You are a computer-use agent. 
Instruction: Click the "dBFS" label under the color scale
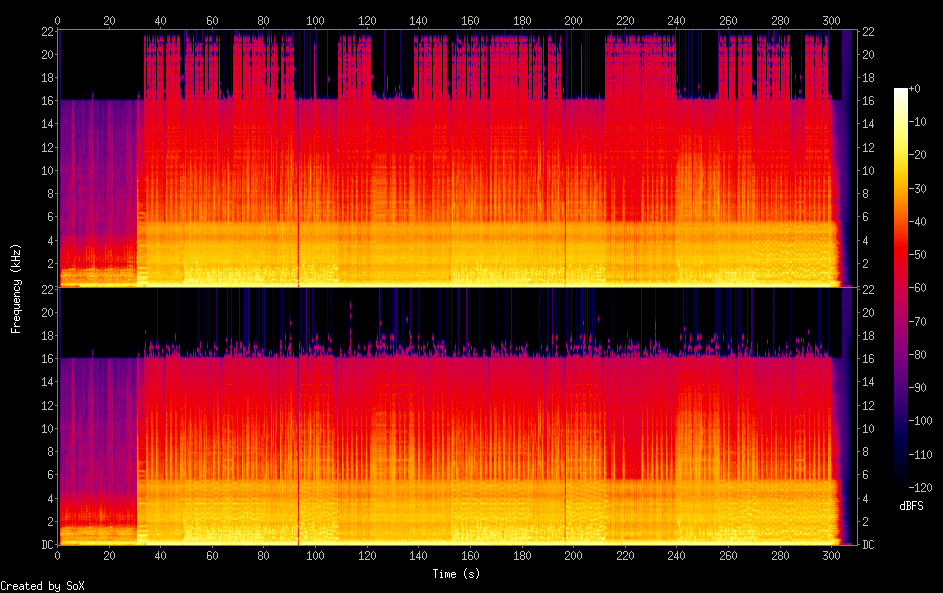point(911,506)
